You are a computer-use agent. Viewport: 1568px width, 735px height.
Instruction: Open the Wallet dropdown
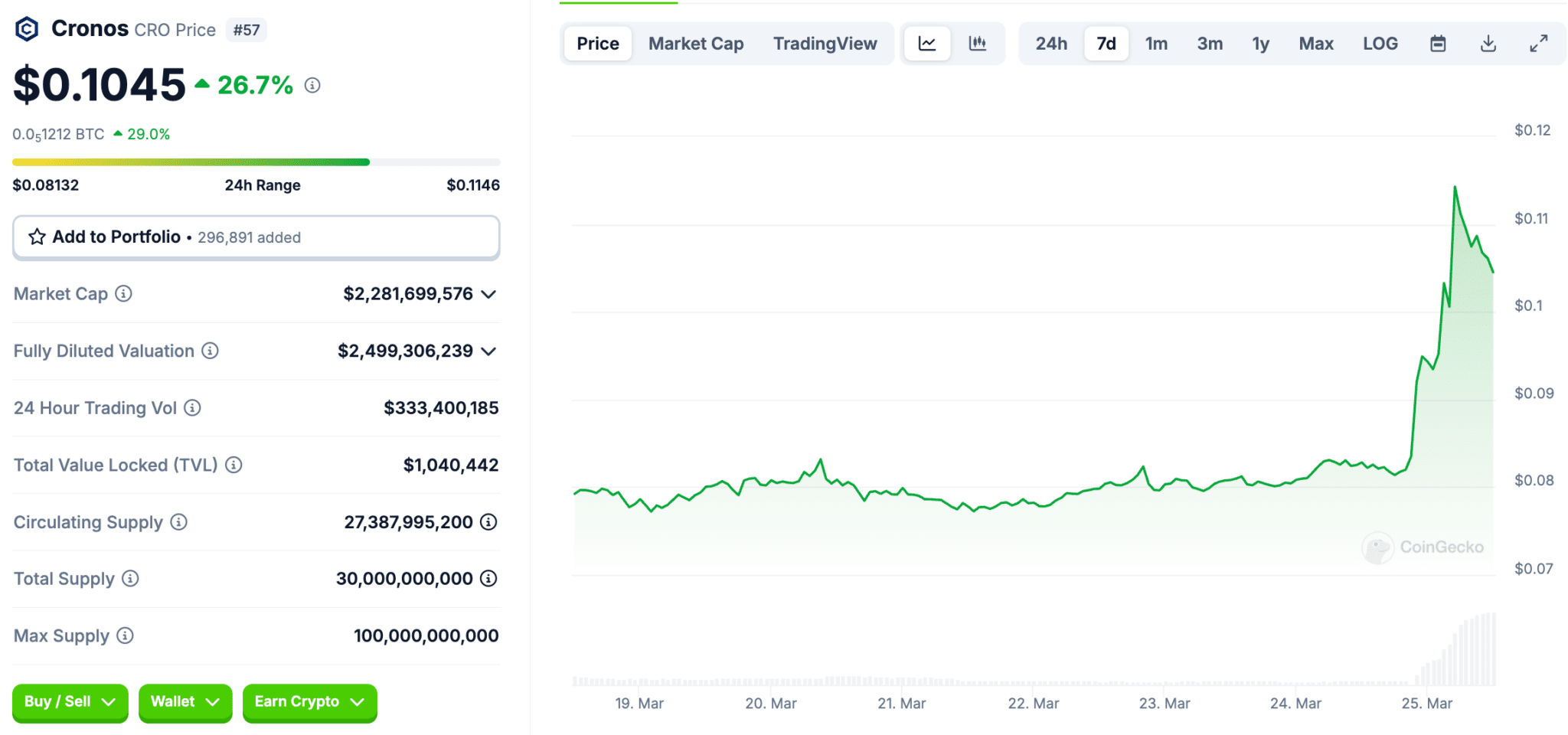185,702
